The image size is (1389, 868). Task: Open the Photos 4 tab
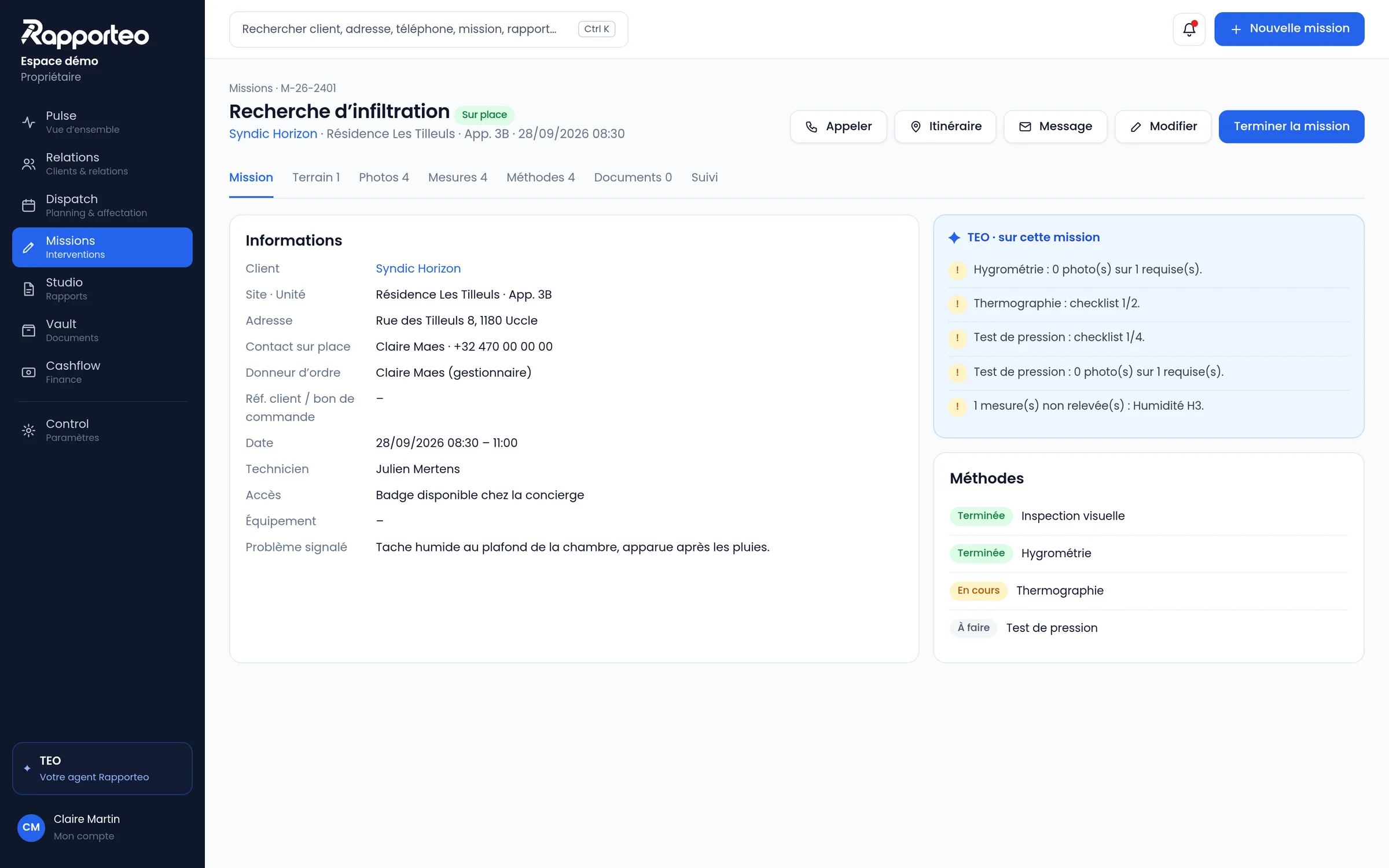coord(384,177)
